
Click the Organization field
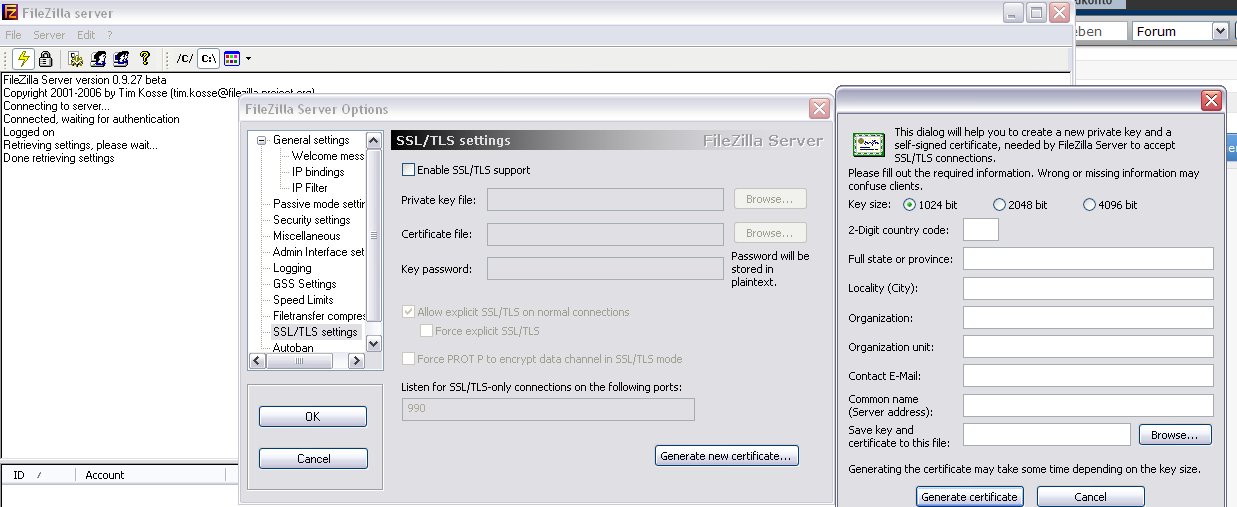point(1088,318)
